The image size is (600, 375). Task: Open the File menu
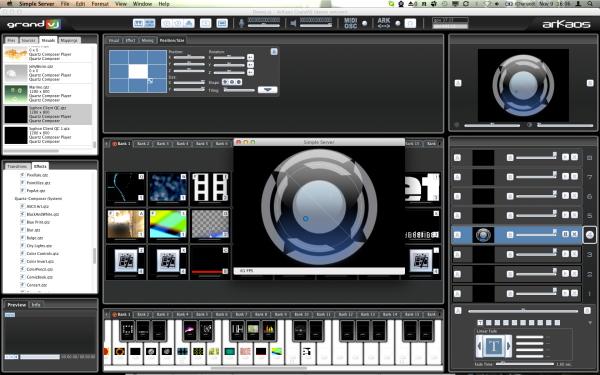click(65, 4)
